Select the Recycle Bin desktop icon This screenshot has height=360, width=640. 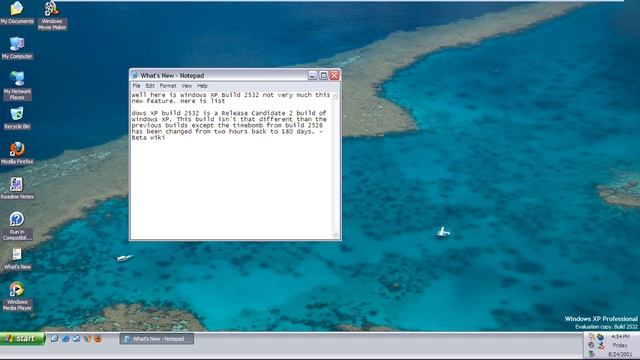click(x=17, y=118)
